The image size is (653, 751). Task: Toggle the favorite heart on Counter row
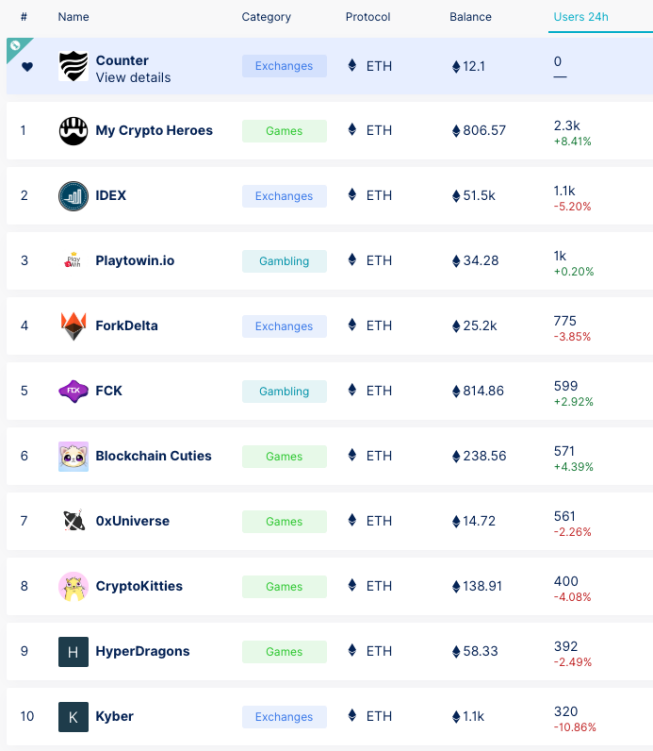27,67
